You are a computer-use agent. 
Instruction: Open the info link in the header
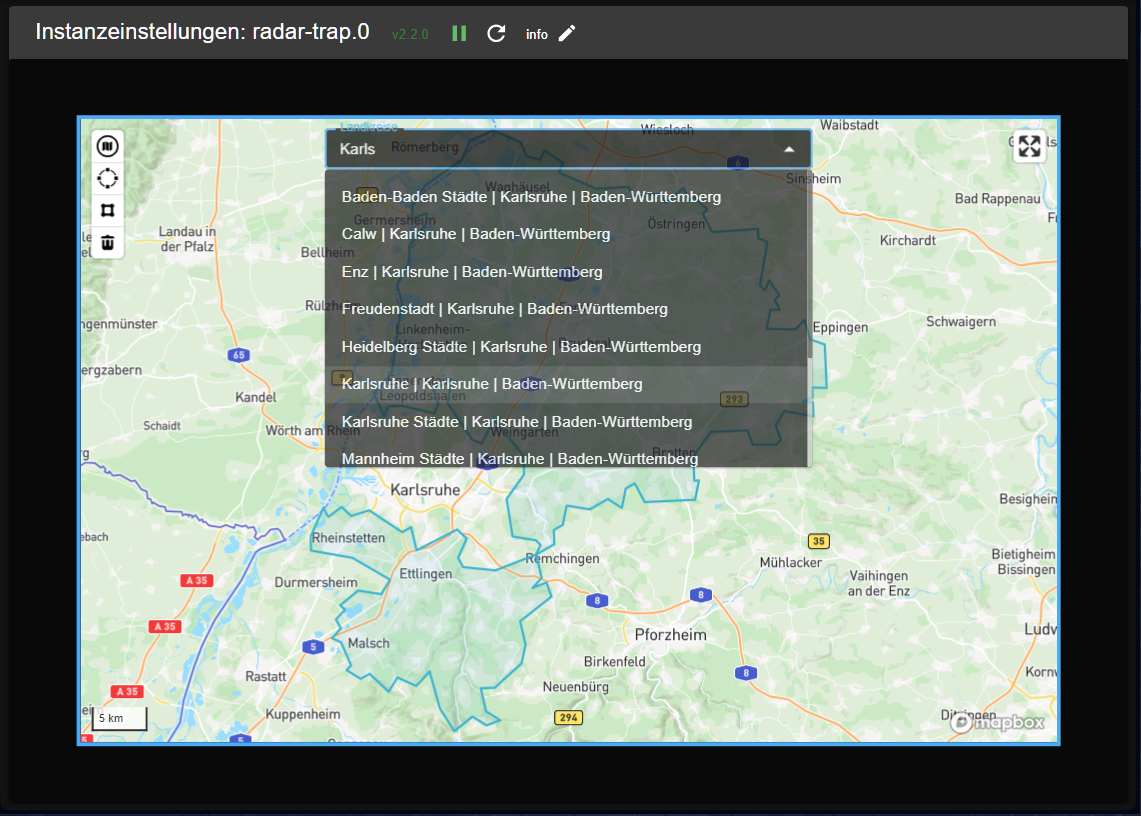(x=537, y=34)
